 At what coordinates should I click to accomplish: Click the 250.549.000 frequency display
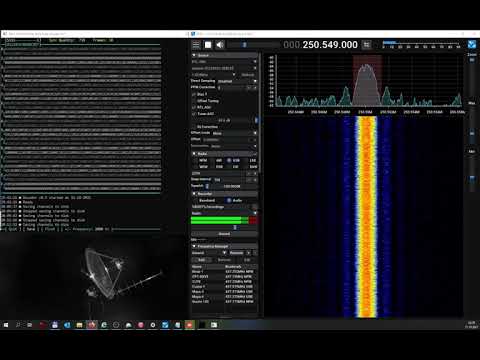(x=320, y=45)
